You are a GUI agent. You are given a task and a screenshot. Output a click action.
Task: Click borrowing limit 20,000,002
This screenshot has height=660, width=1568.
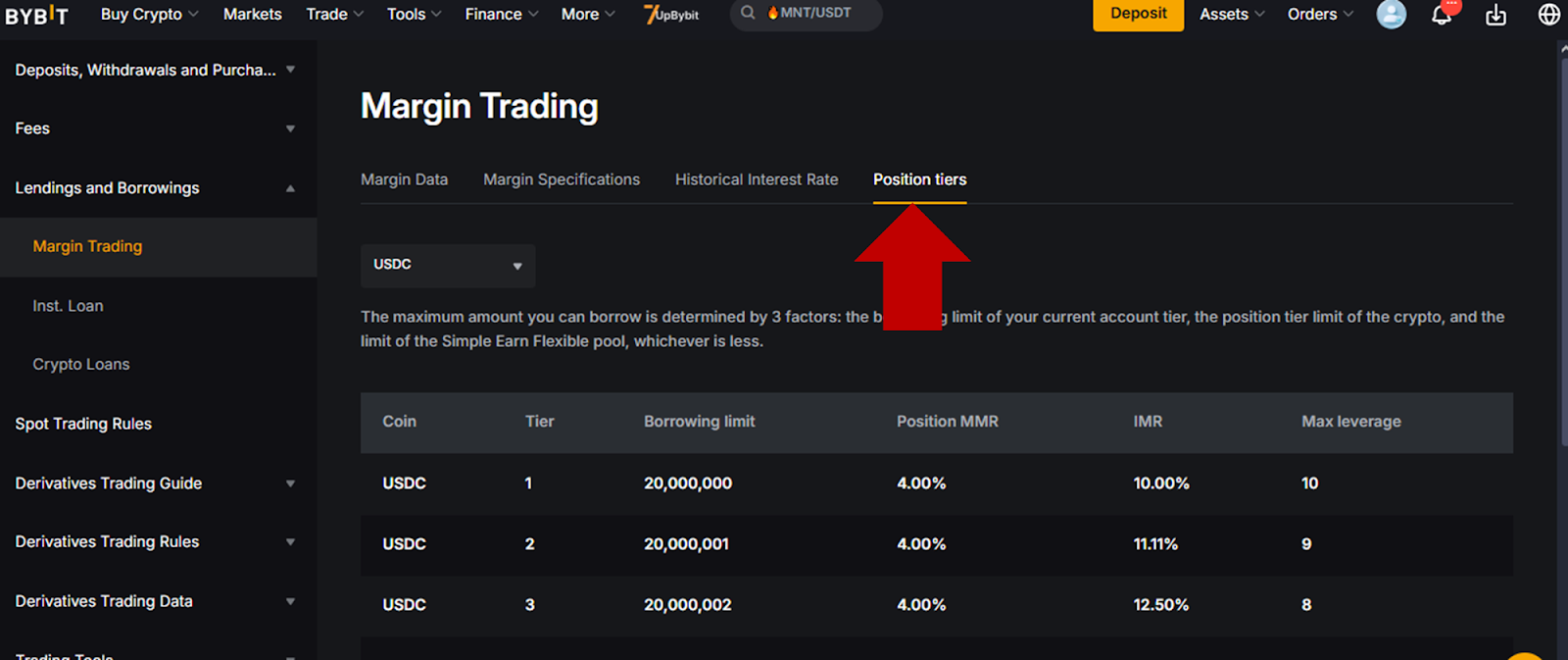coord(687,605)
